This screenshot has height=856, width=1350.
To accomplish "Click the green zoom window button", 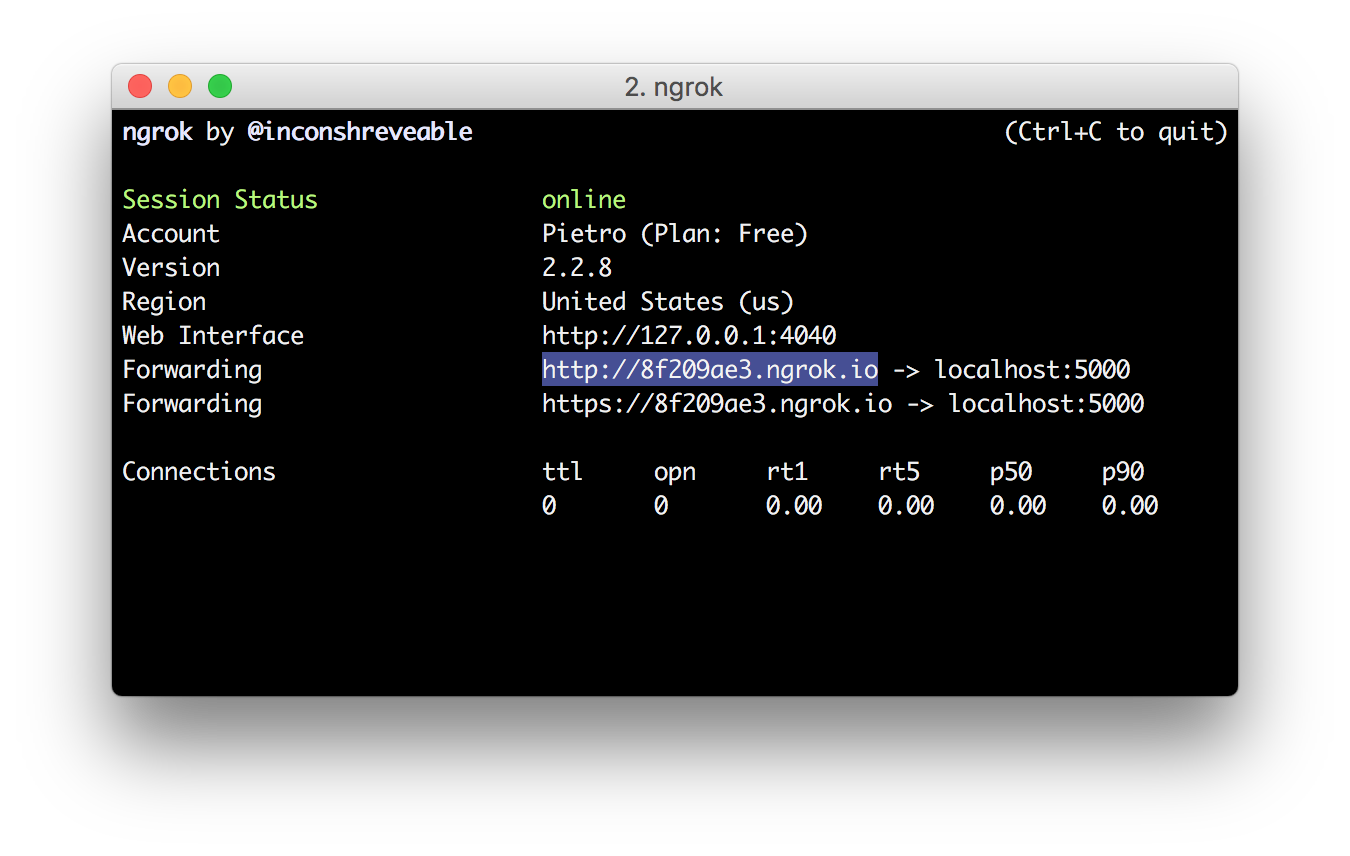I will pyautogui.click(x=220, y=87).
